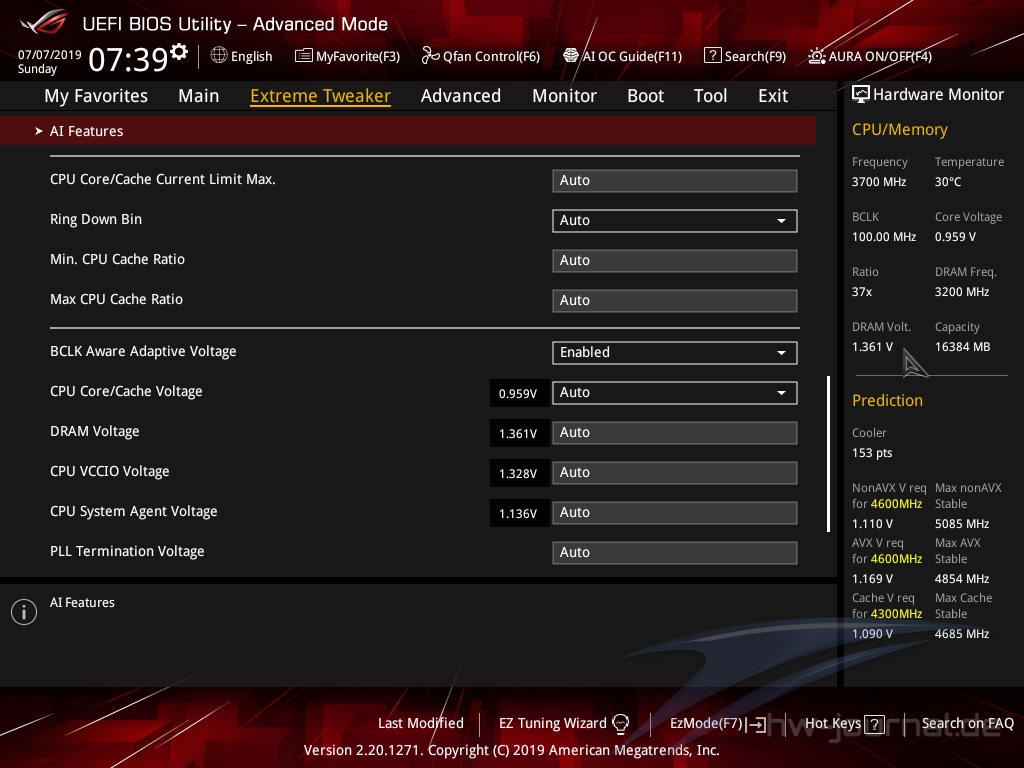Image resolution: width=1024 pixels, height=768 pixels.
Task: Click the 5085 MHz Max nonAVX value
Action: tap(962, 524)
